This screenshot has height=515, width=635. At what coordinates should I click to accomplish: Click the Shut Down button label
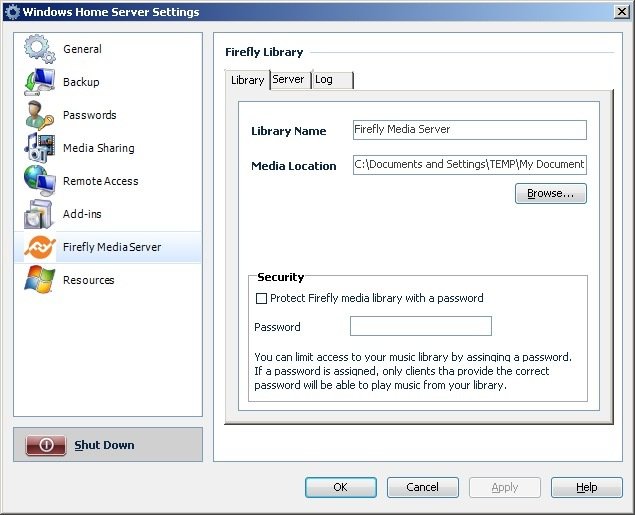(x=104, y=445)
